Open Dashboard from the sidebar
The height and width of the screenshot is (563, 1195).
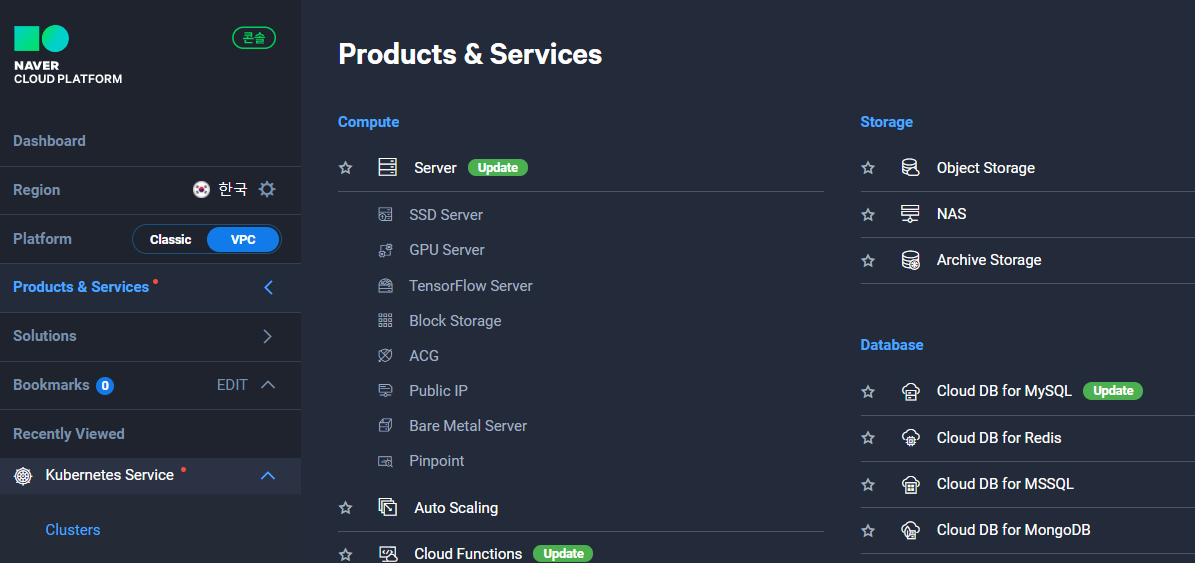(50, 141)
